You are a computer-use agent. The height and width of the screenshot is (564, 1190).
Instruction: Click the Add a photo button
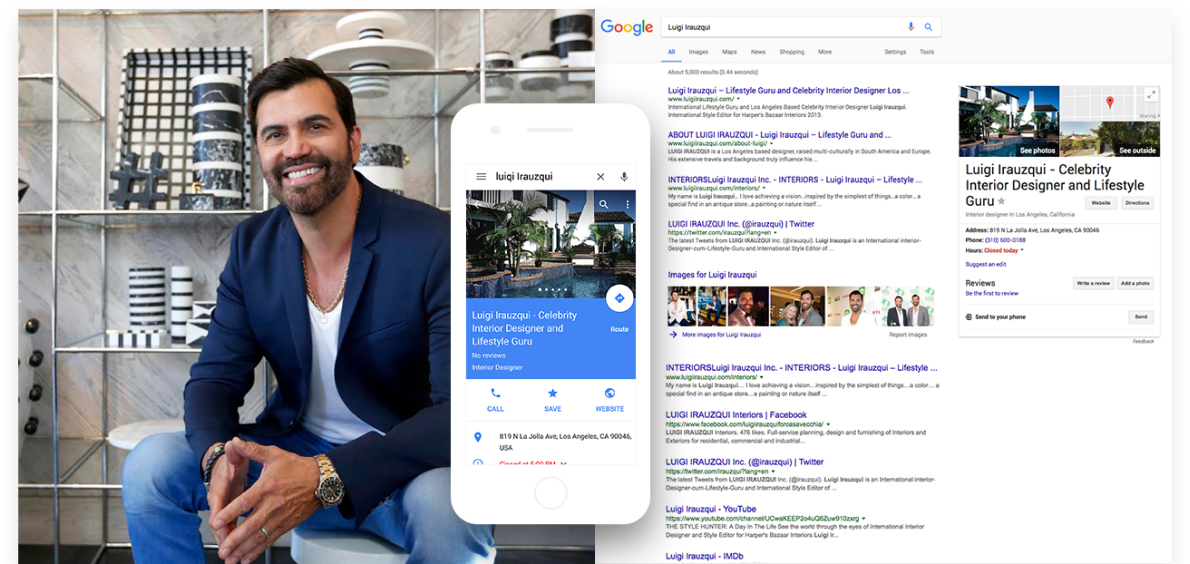click(1135, 283)
